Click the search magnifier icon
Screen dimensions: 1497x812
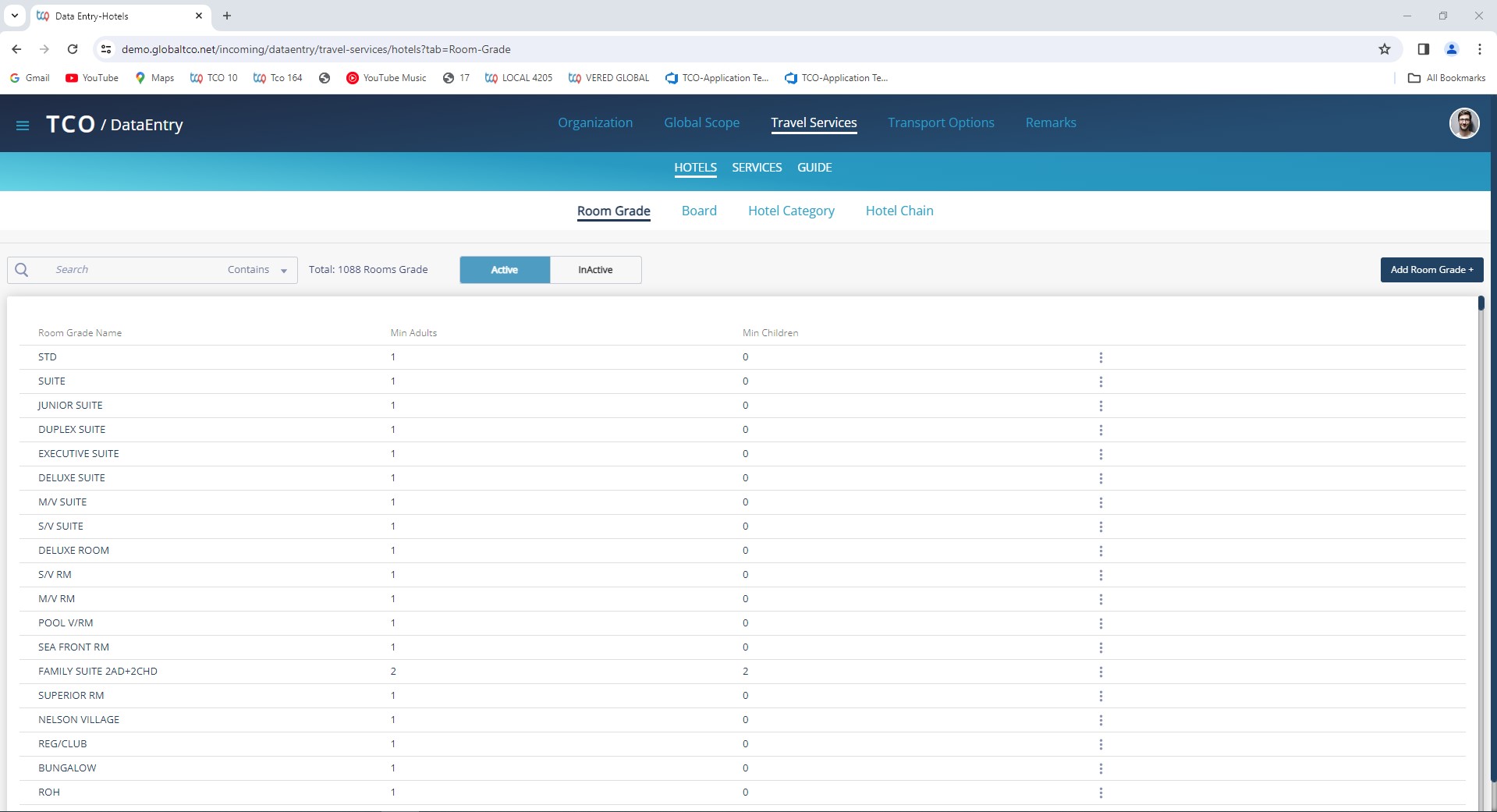tap(22, 270)
